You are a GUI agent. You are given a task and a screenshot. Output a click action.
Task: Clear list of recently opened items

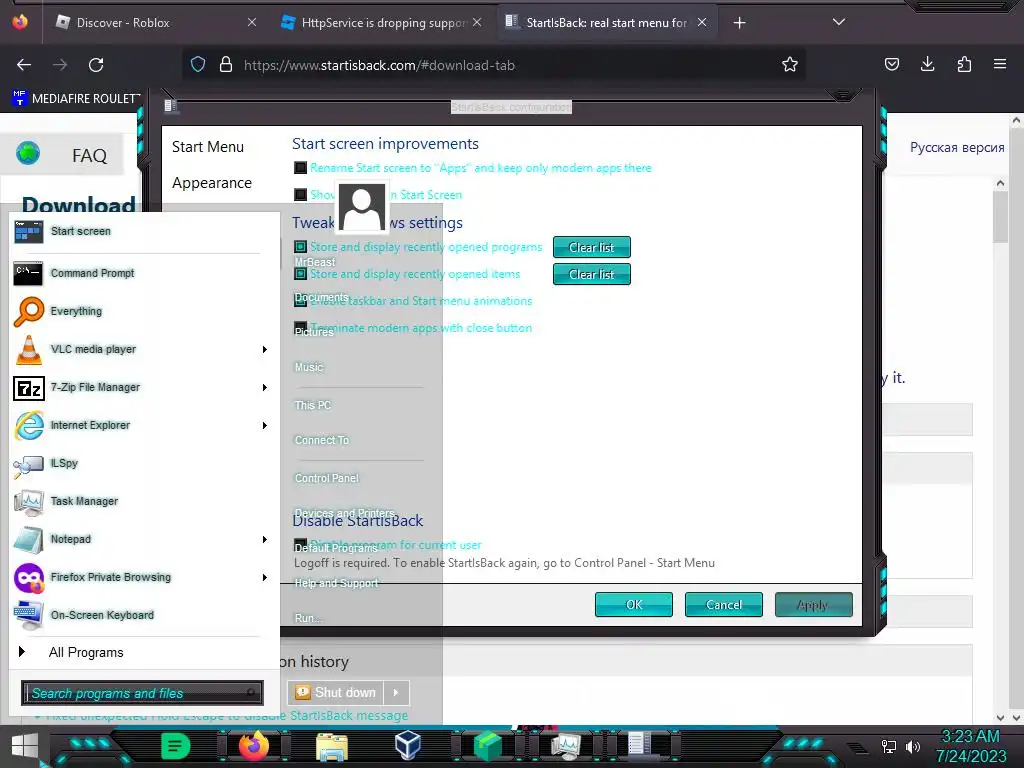click(x=592, y=274)
